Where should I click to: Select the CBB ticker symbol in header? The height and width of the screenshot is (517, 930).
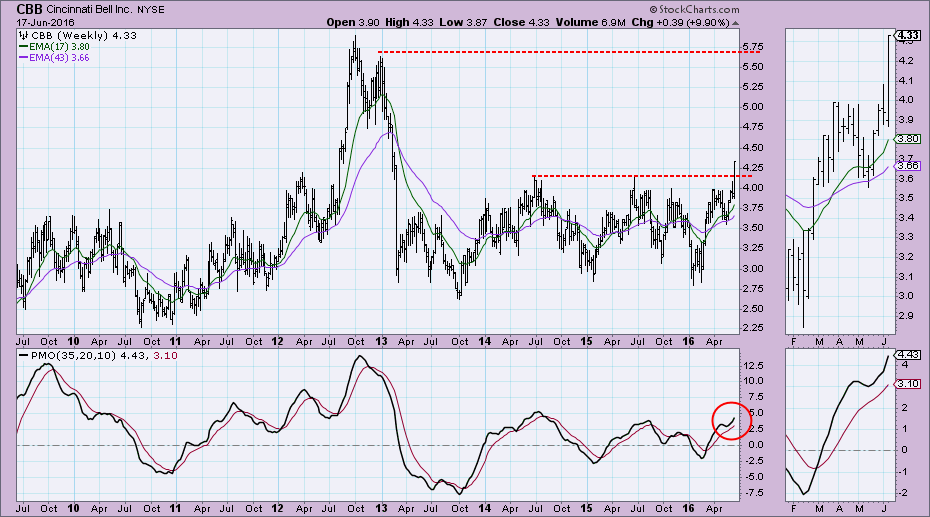(x=30, y=8)
